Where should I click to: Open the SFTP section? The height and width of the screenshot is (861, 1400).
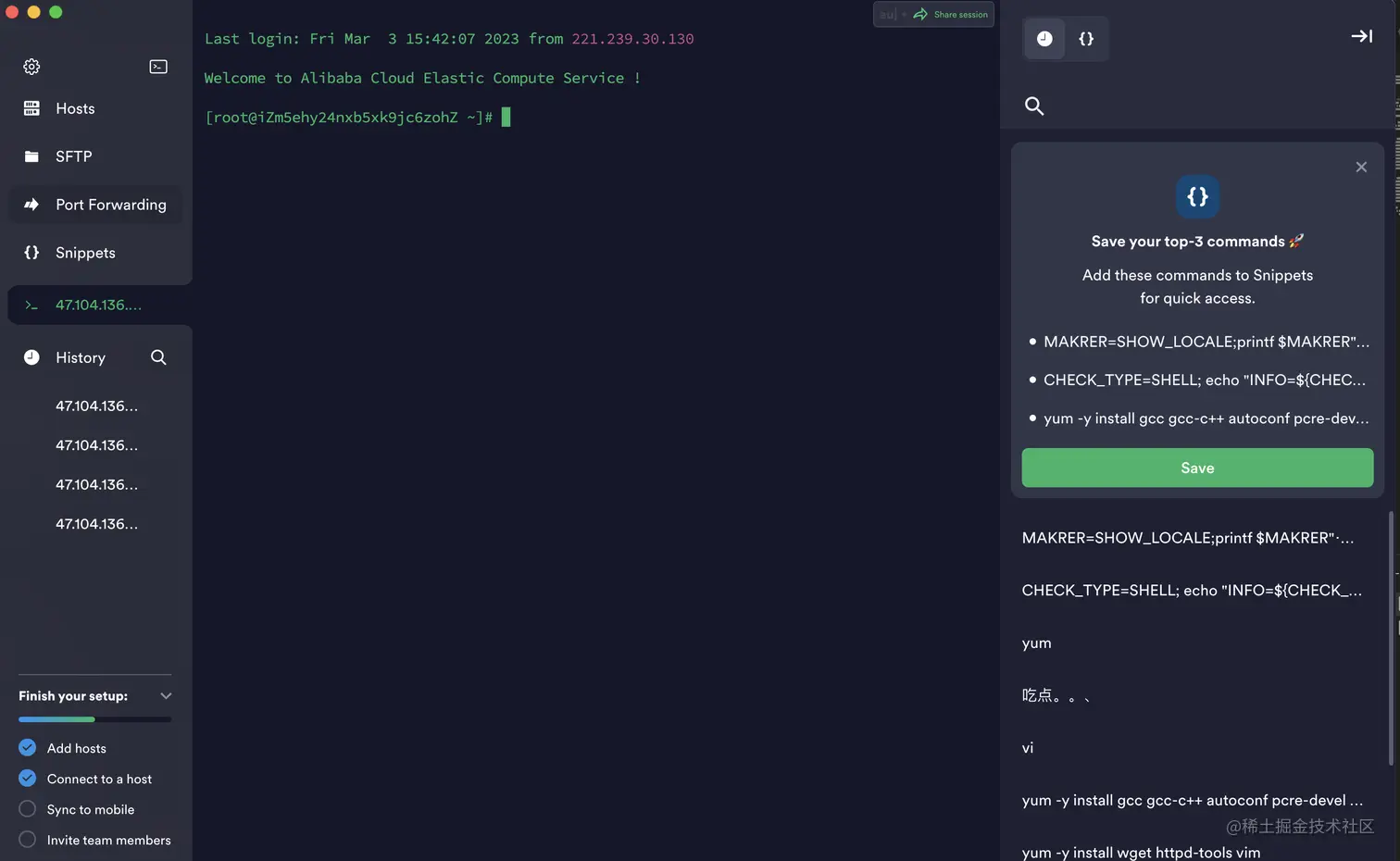tap(74, 156)
